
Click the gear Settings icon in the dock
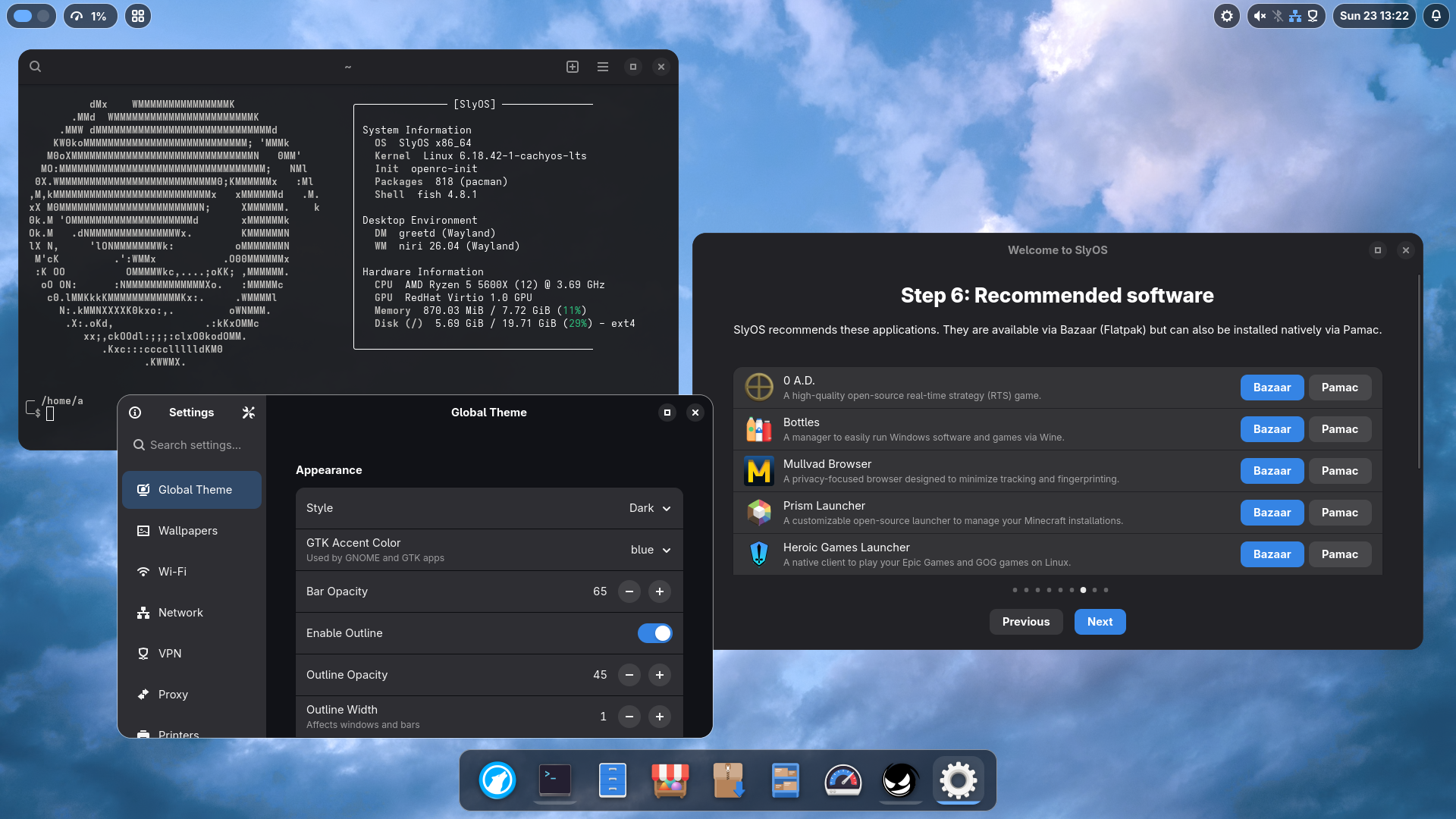click(959, 780)
